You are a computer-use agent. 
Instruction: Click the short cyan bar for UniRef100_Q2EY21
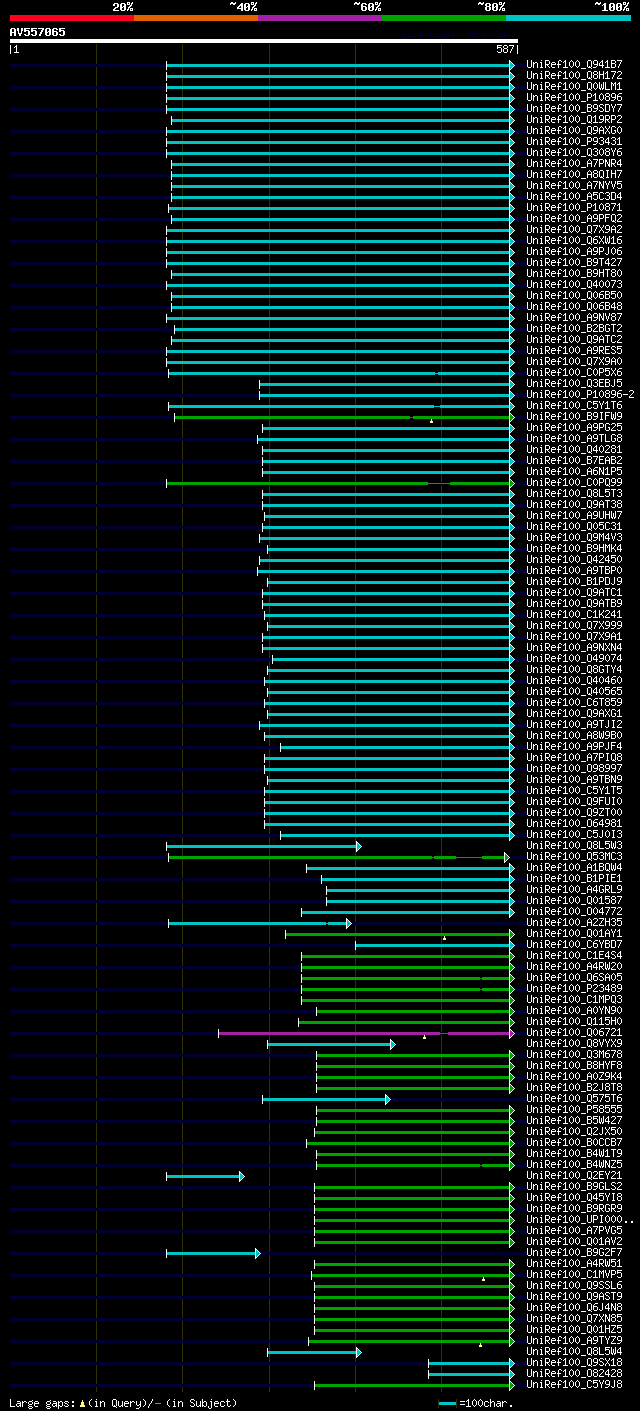click(205, 1176)
